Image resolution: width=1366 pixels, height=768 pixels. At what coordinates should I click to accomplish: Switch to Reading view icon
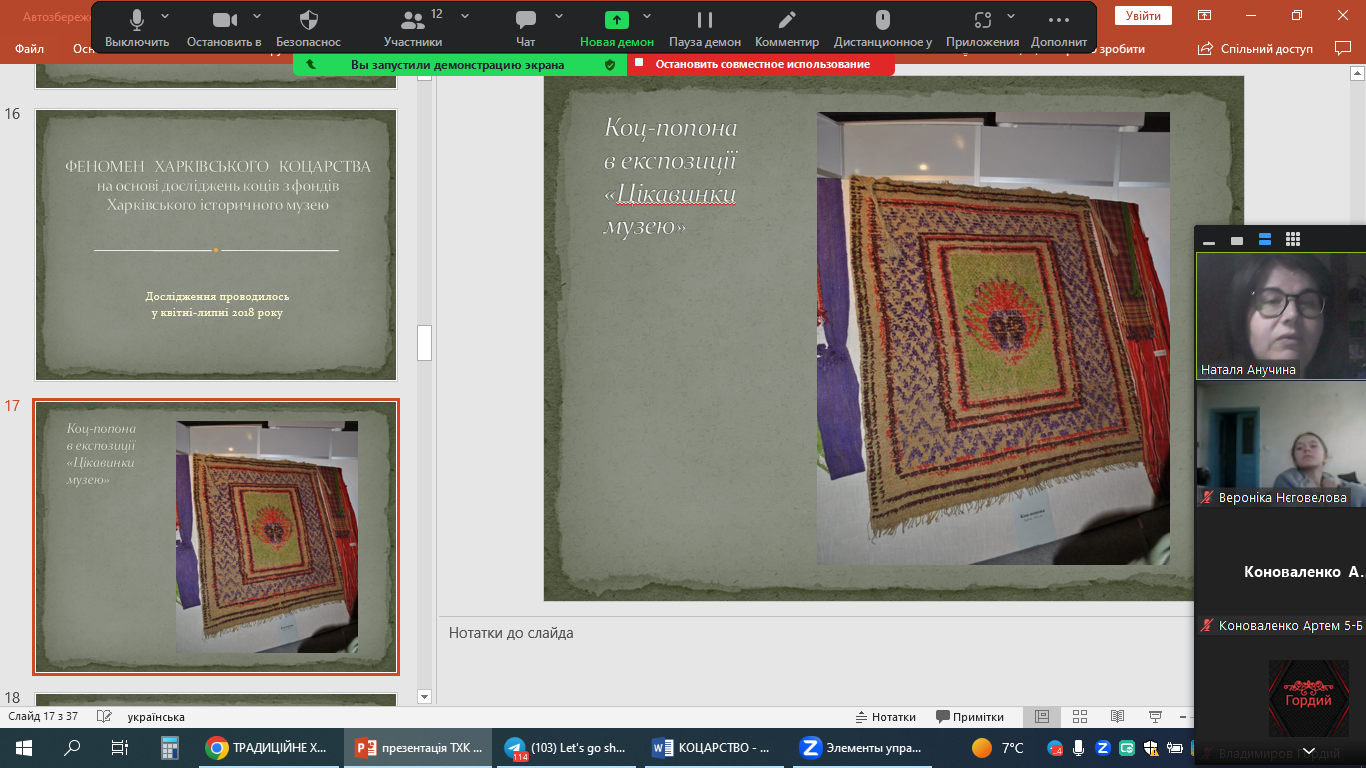coord(1118,717)
